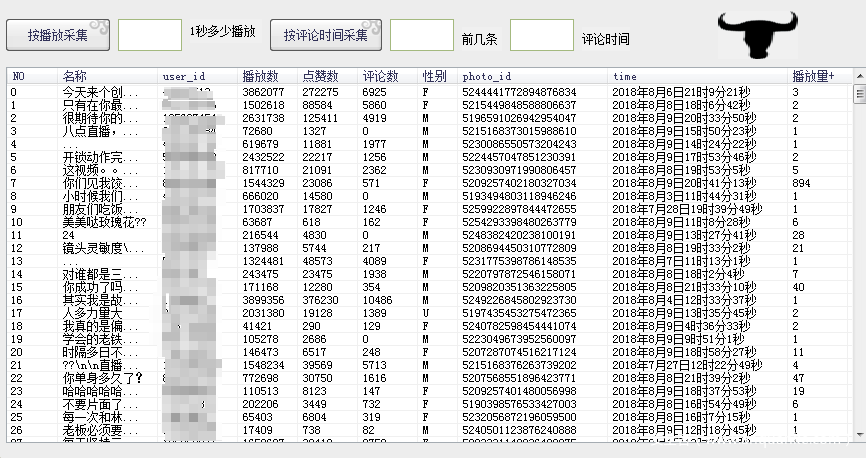
Task: Select row named 对谁都是三...
Action: pos(430,274)
